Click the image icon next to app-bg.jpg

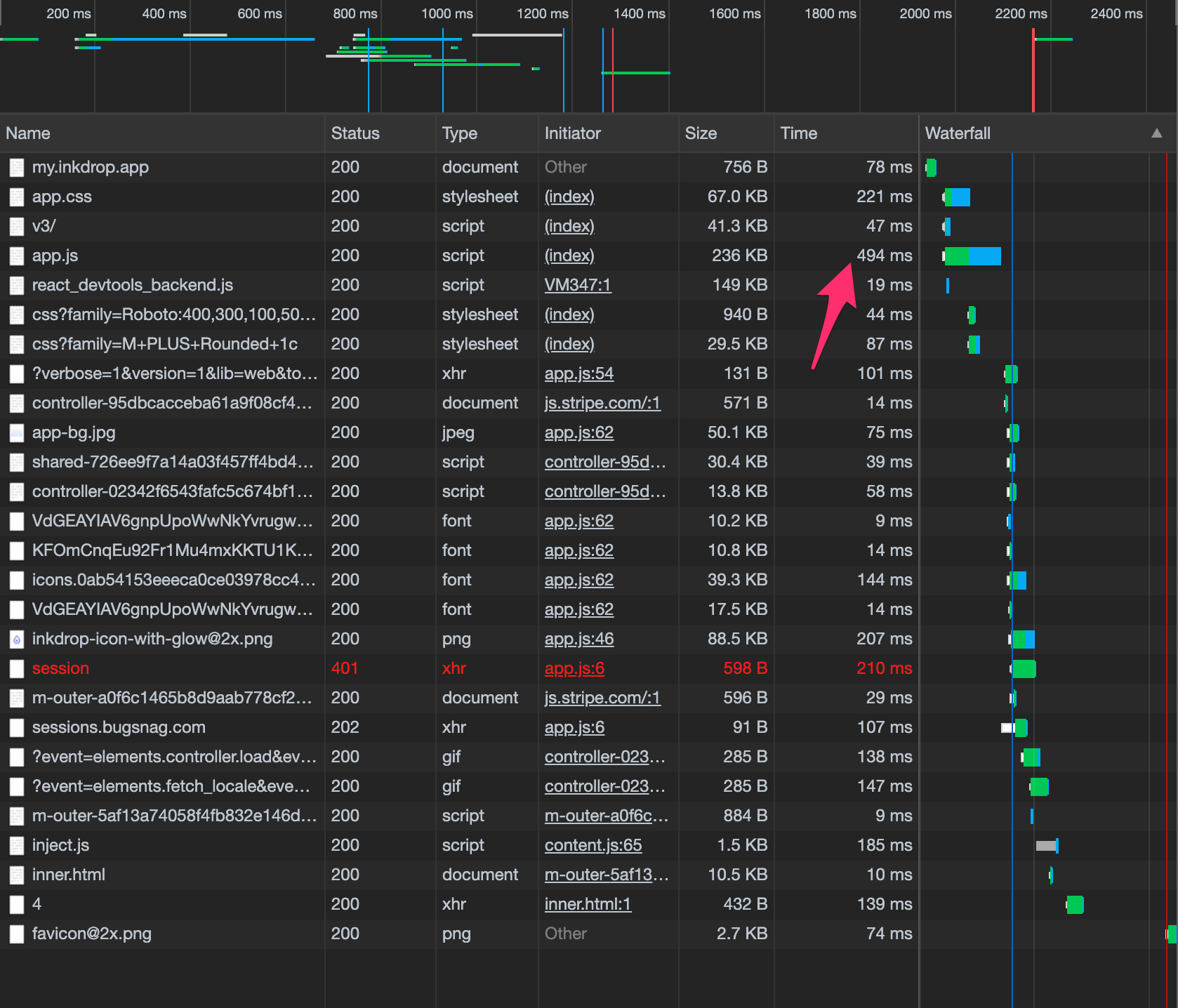tap(17, 433)
